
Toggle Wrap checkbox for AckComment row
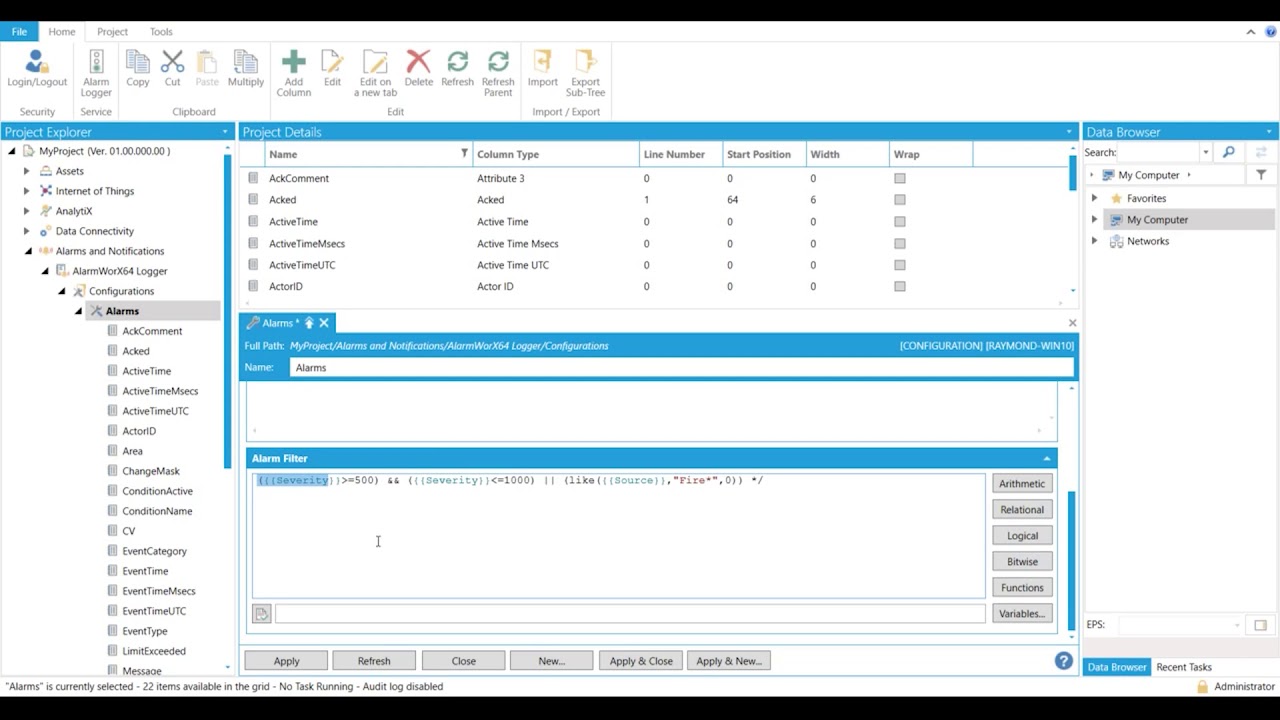point(900,179)
